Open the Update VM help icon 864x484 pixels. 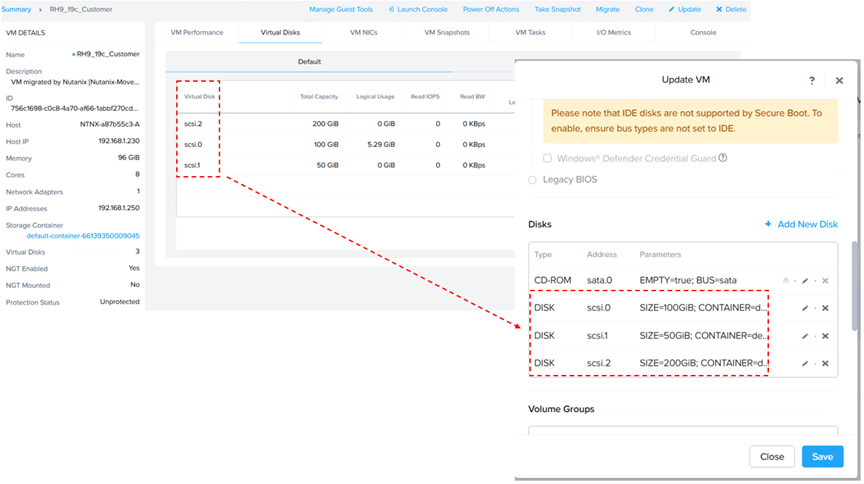tap(811, 80)
